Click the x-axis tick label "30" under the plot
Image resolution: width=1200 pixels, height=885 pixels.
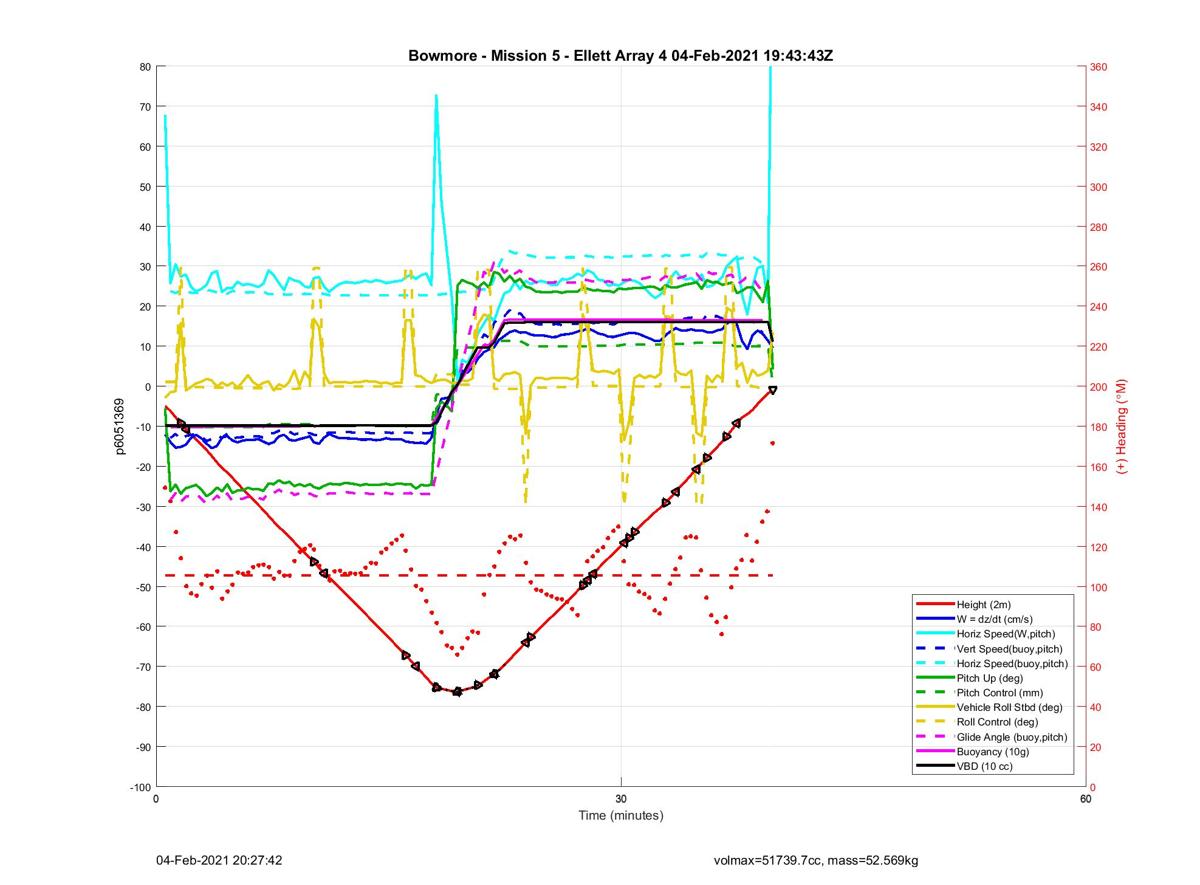pyautogui.click(x=621, y=798)
